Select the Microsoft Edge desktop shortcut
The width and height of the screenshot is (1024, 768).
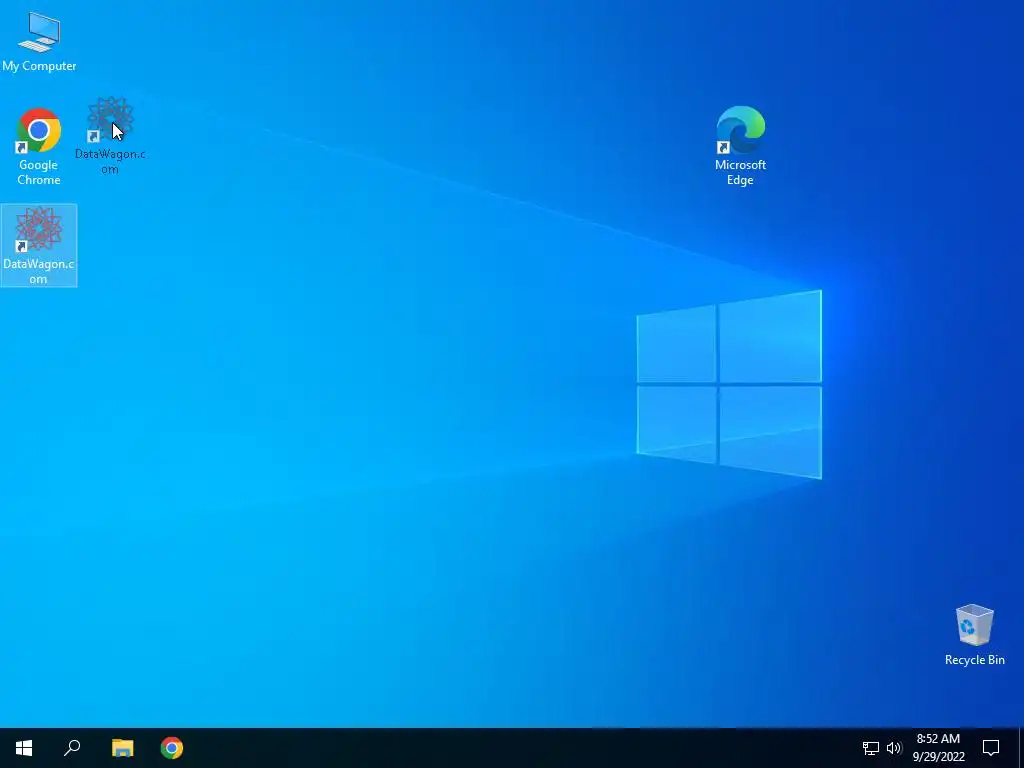pos(740,146)
